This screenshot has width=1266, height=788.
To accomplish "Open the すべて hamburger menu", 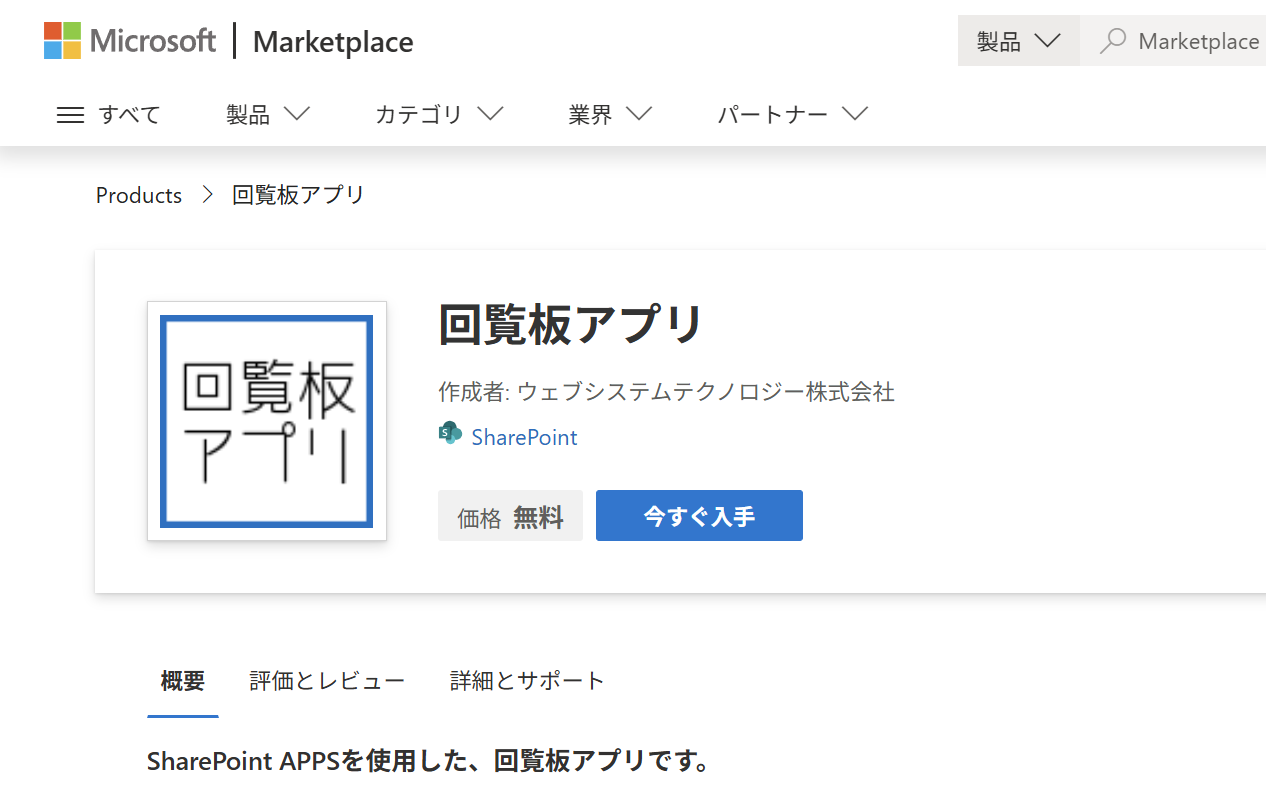I will point(108,115).
